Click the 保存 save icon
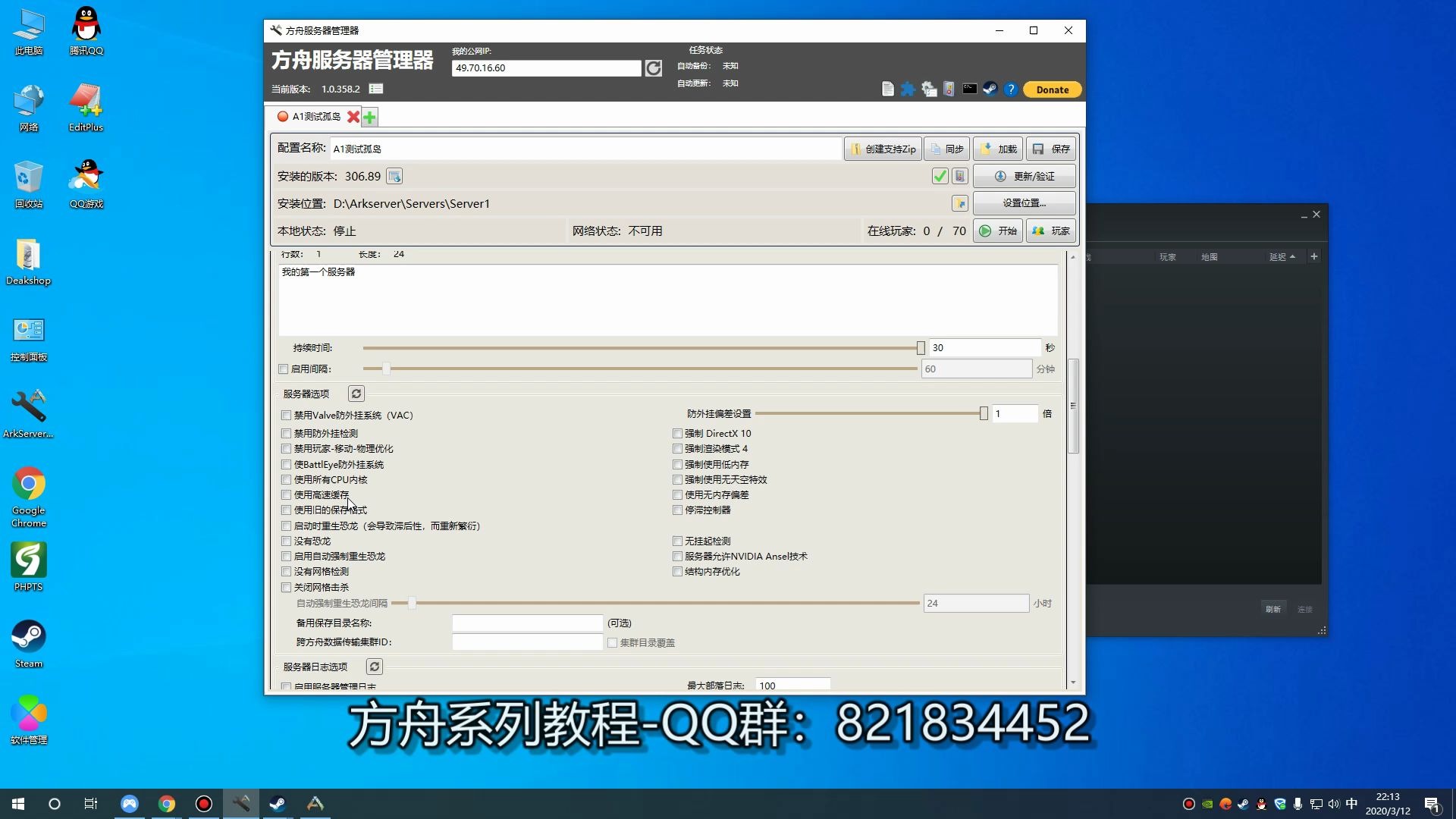 [x=1051, y=148]
